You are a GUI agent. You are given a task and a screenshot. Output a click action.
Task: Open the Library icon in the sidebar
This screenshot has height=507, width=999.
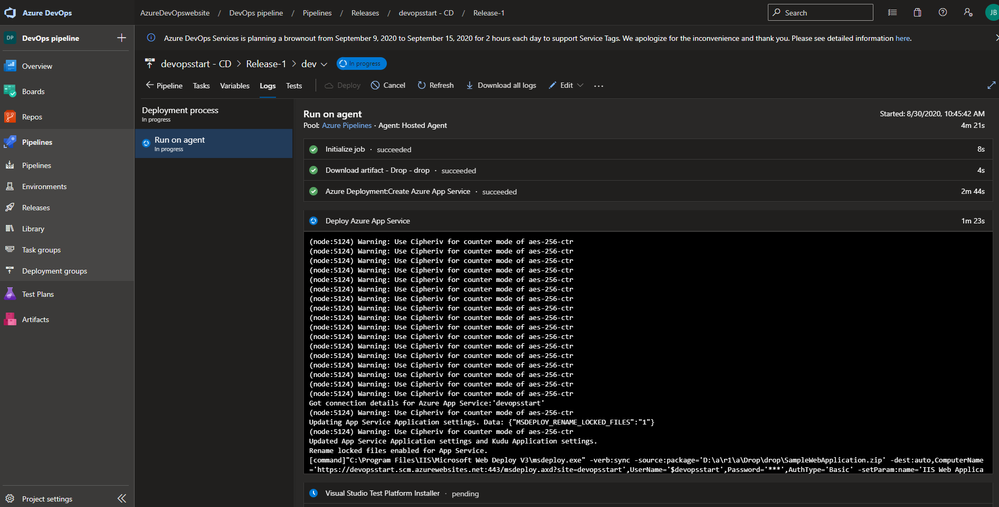point(10,228)
